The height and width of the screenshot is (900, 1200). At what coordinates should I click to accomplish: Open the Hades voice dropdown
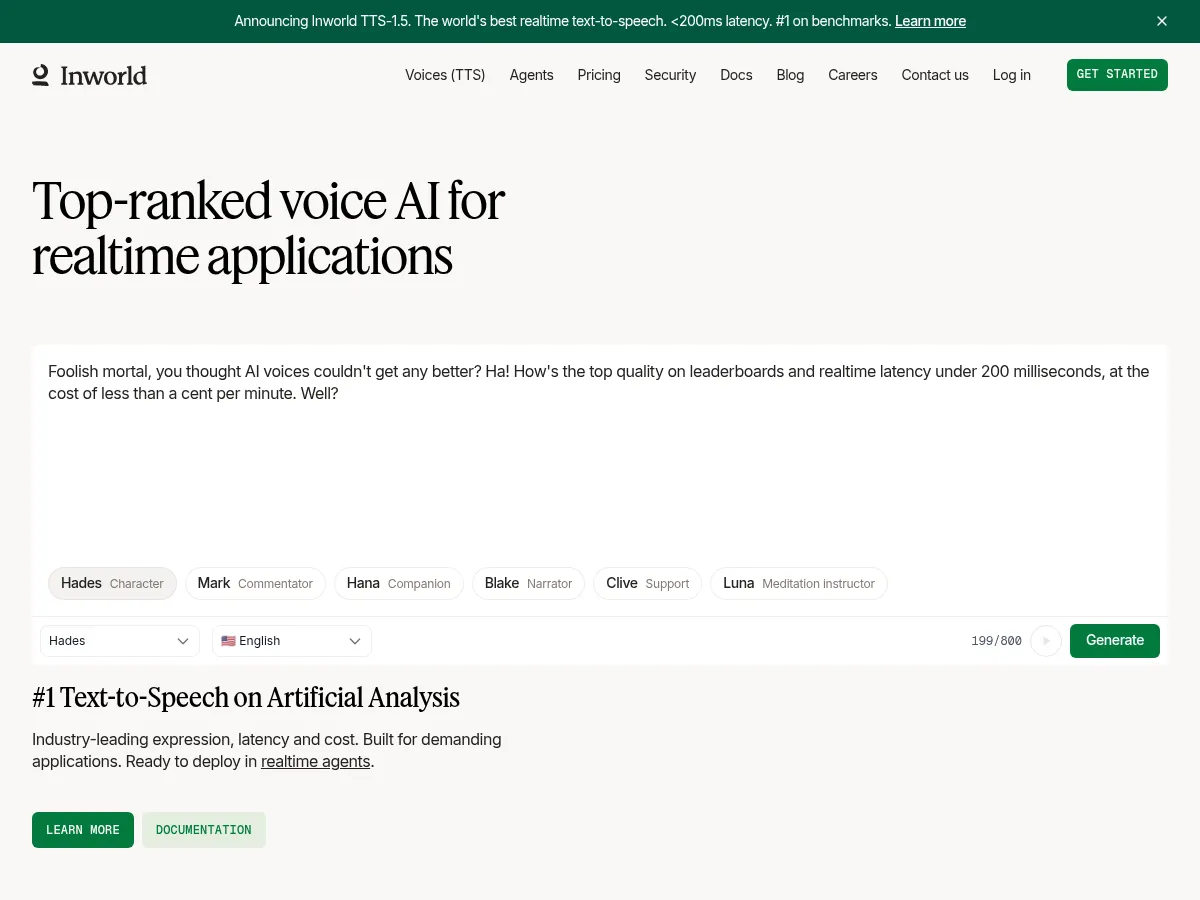point(119,641)
